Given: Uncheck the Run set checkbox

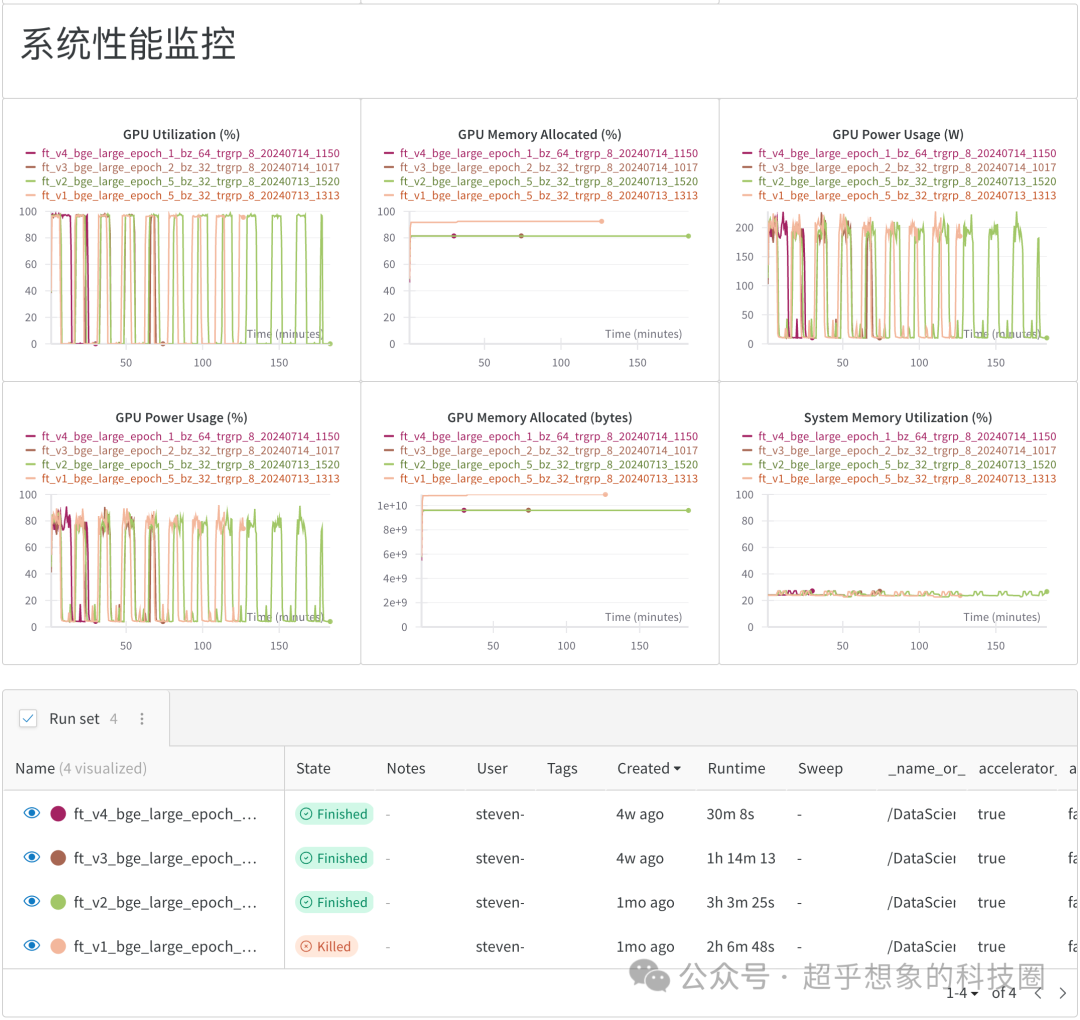Looking at the screenshot, I should (x=28, y=717).
